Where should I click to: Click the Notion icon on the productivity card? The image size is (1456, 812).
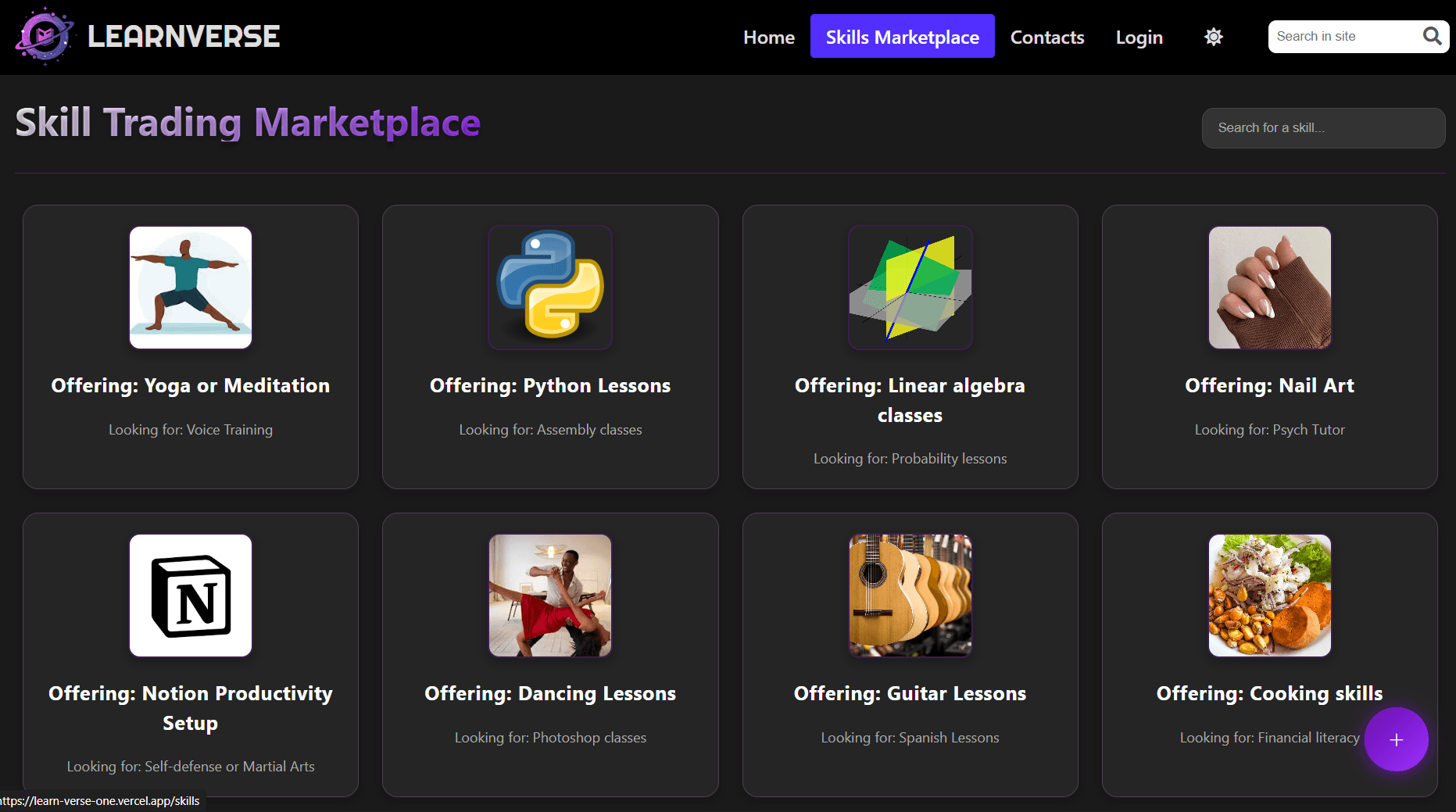click(190, 595)
